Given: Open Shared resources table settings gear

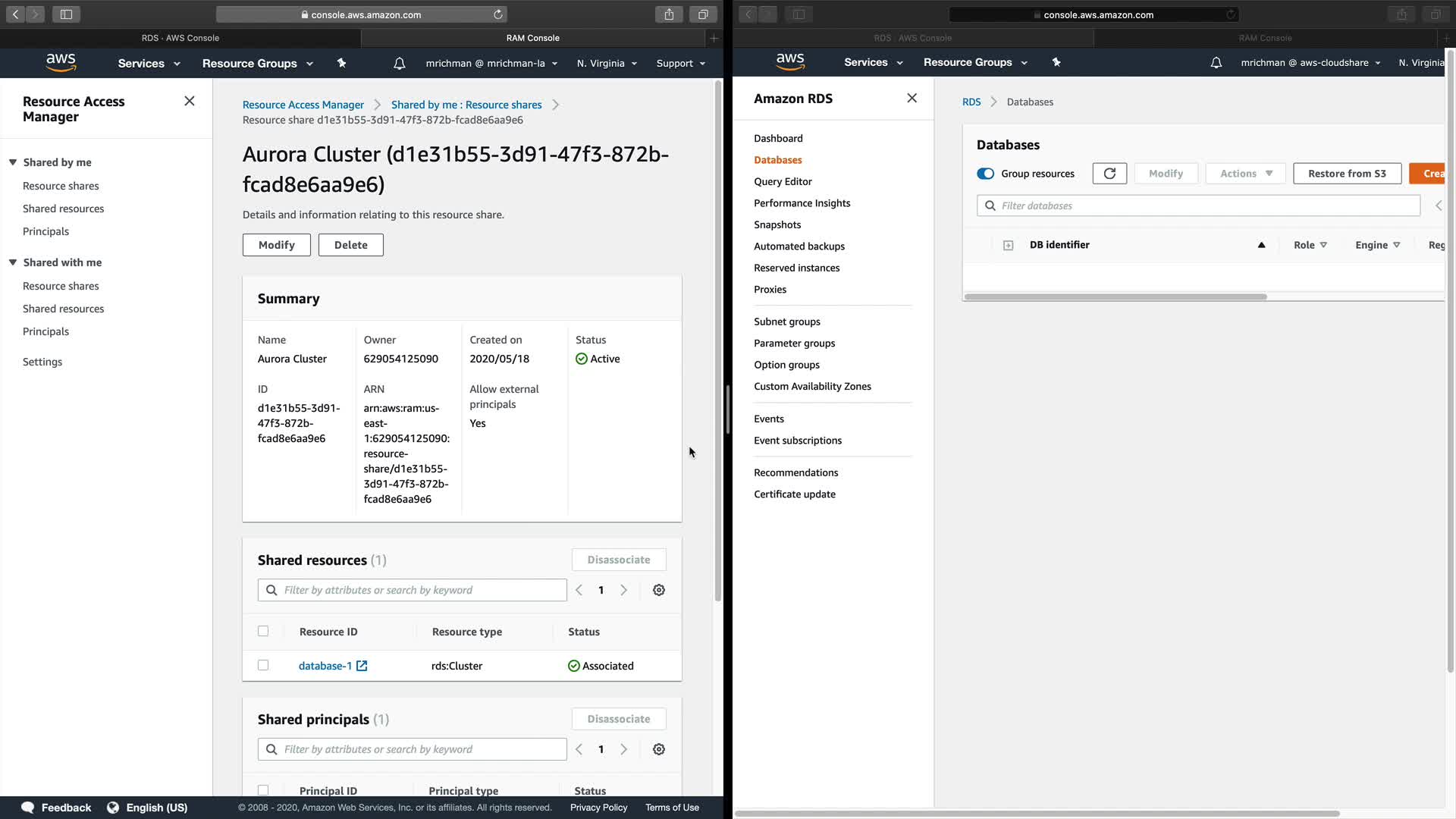Looking at the screenshot, I should coord(658,590).
